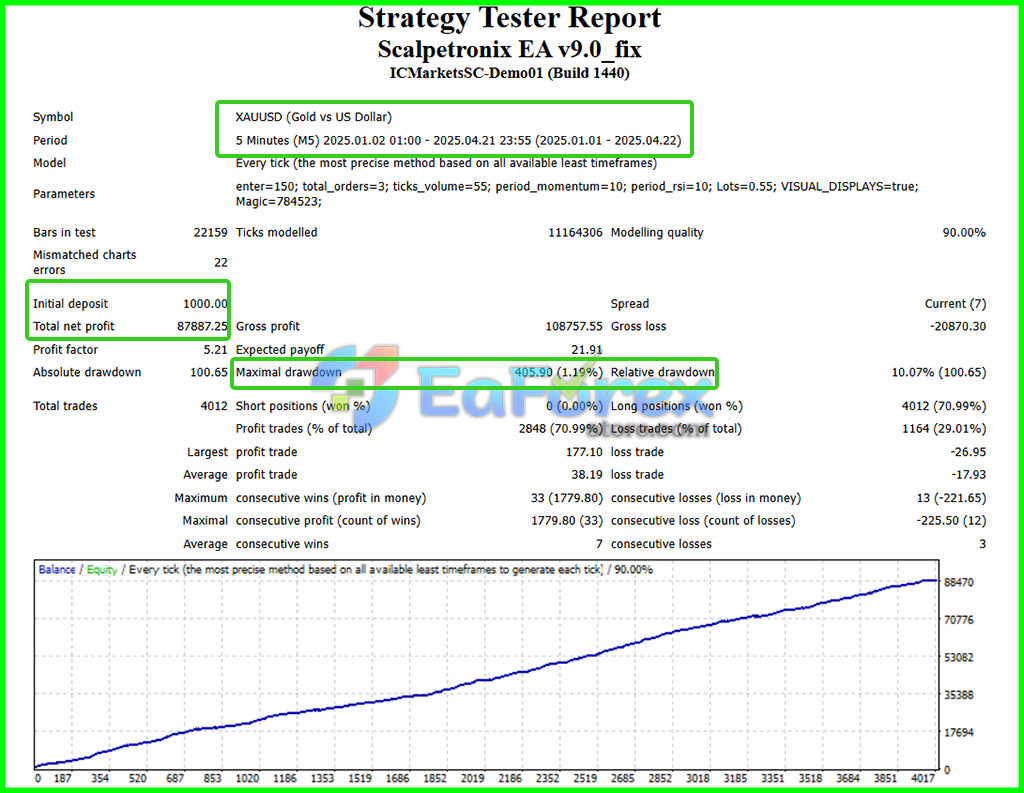Click the "Period" row label
The height and width of the screenshot is (793, 1024).
50,140
